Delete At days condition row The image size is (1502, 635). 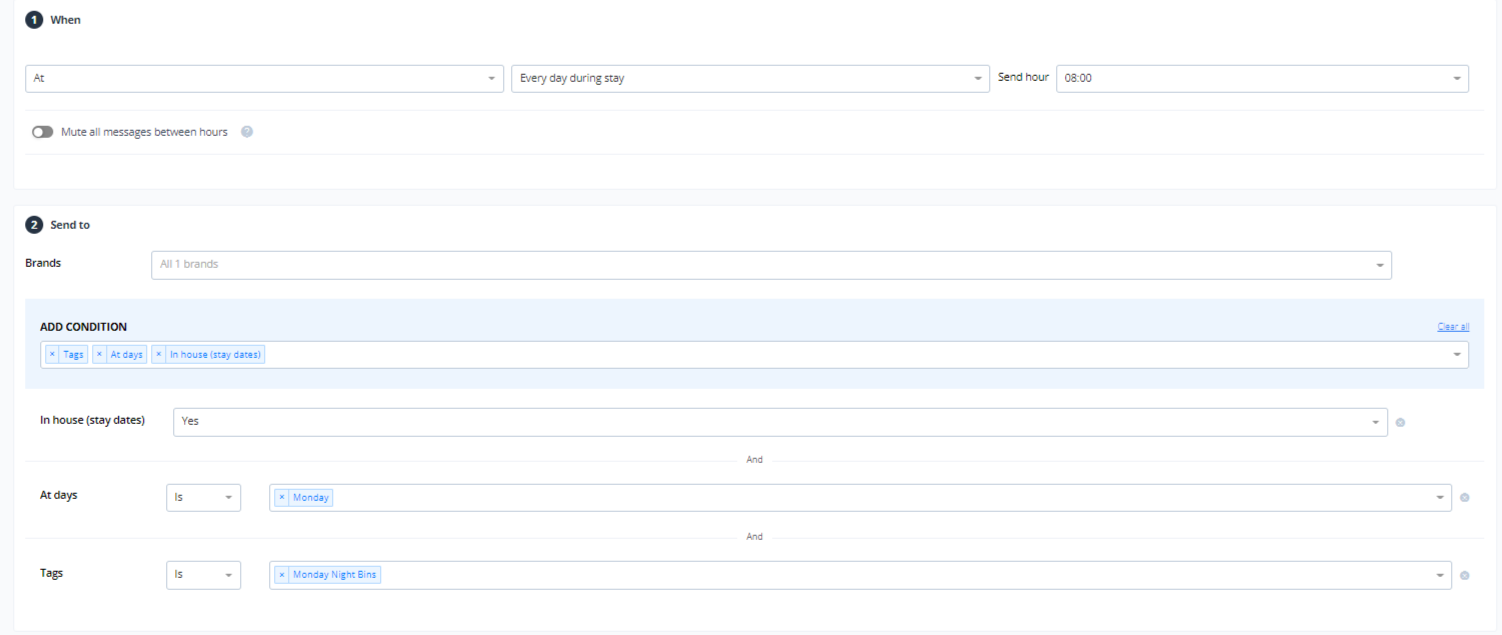pyautogui.click(x=1465, y=498)
